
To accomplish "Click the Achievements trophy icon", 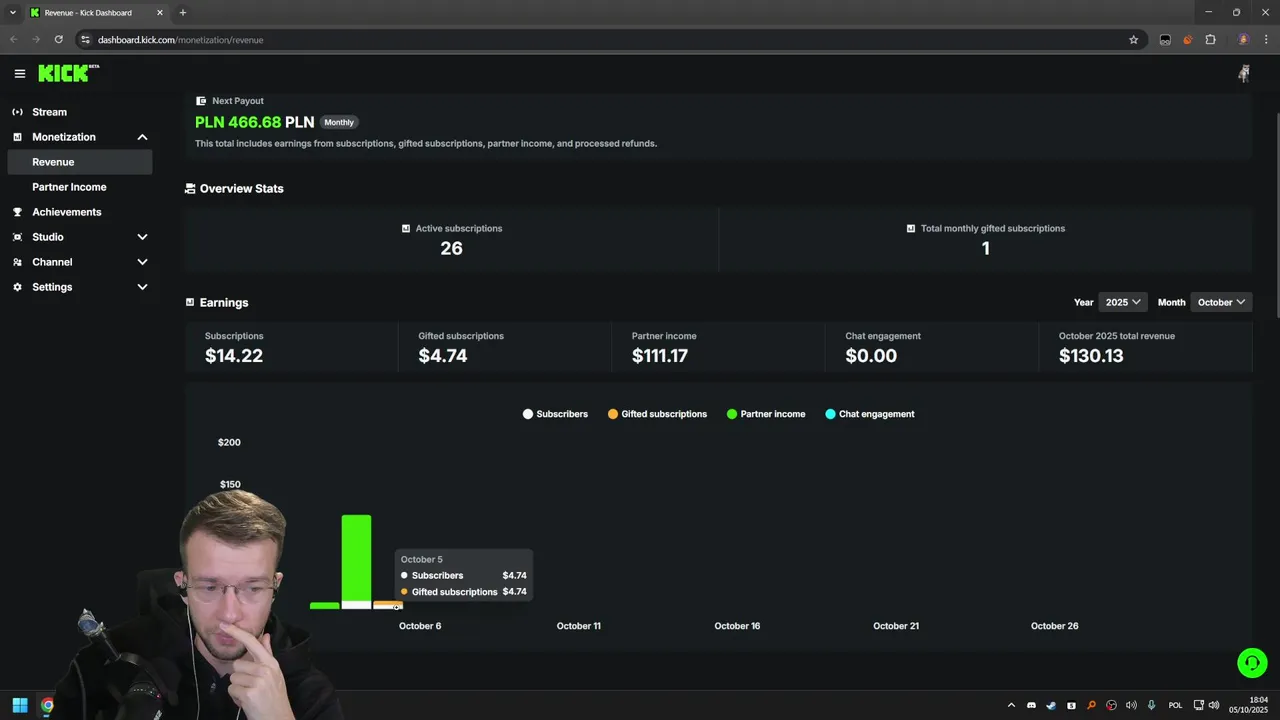I will pyautogui.click(x=17, y=212).
